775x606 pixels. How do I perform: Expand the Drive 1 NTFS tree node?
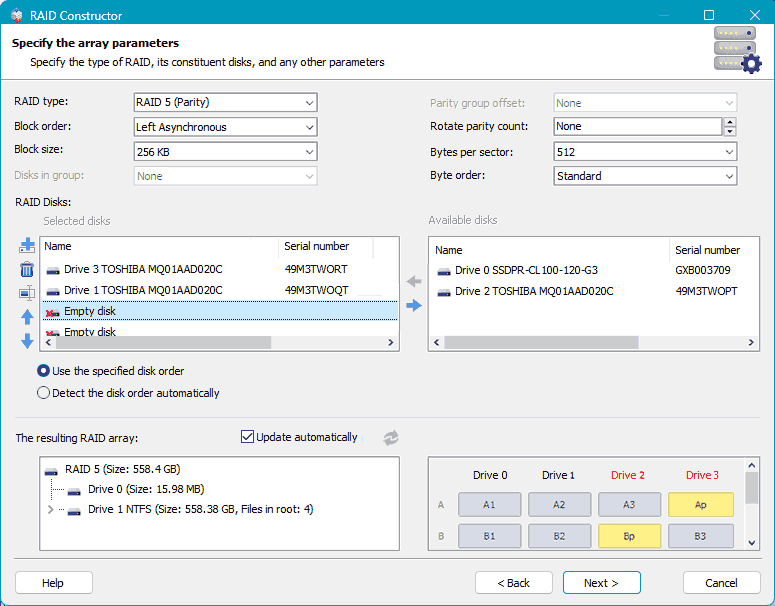50,510
